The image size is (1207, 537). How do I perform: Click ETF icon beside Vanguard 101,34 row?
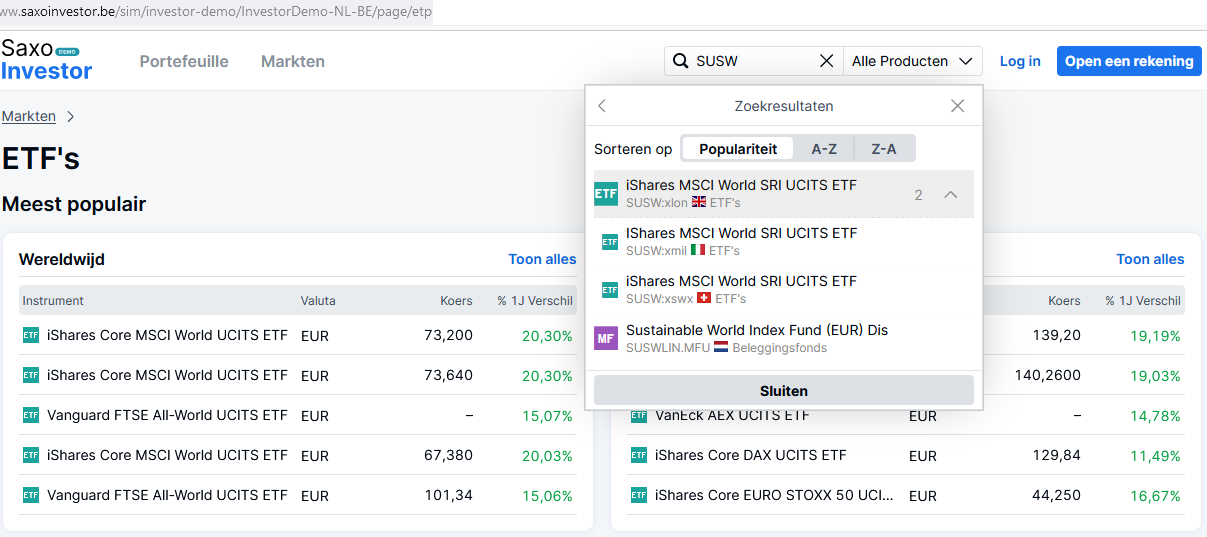tap(31, 495)
